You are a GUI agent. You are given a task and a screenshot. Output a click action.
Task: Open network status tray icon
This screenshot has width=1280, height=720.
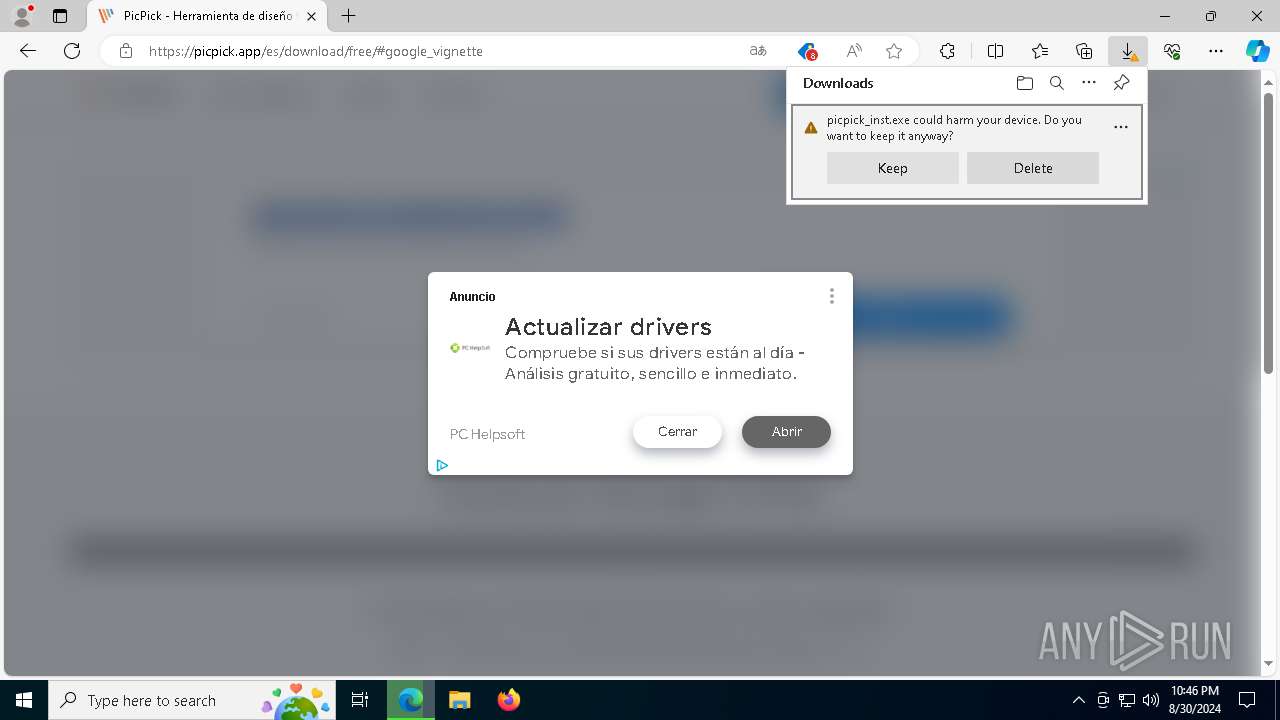(x=1126, y=700)
